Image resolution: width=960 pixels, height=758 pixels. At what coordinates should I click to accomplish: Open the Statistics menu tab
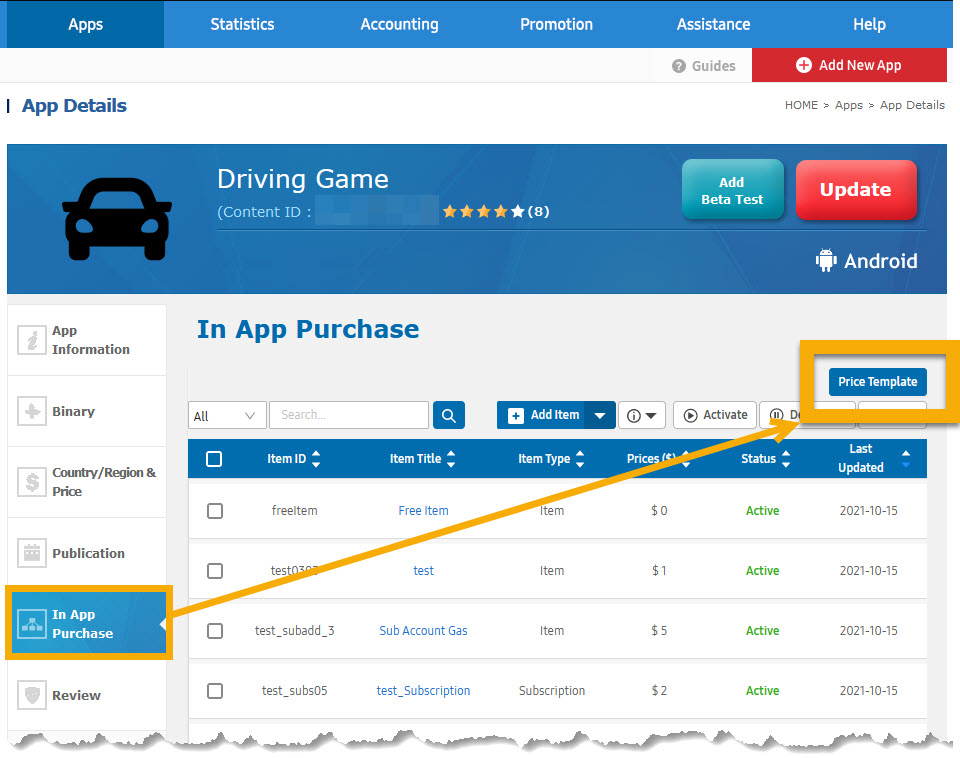pos(242,24)
